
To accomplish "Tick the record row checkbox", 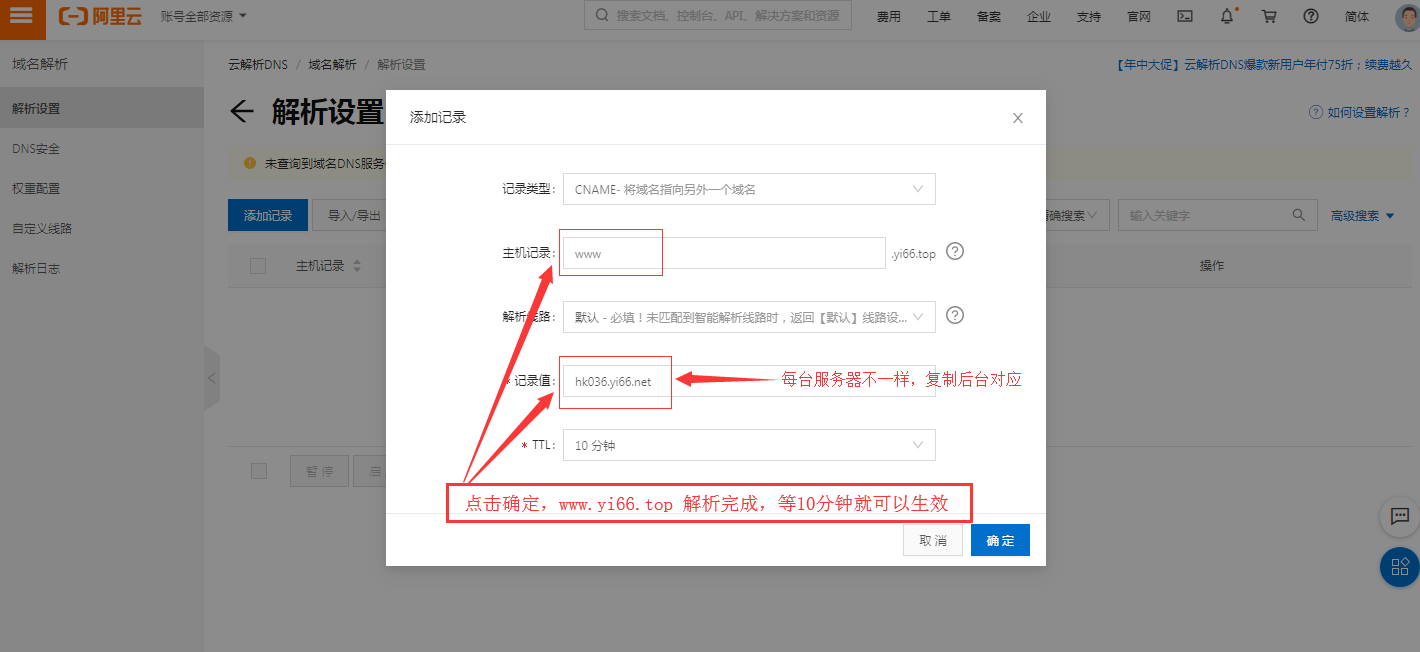I will (x=257, y=471).
